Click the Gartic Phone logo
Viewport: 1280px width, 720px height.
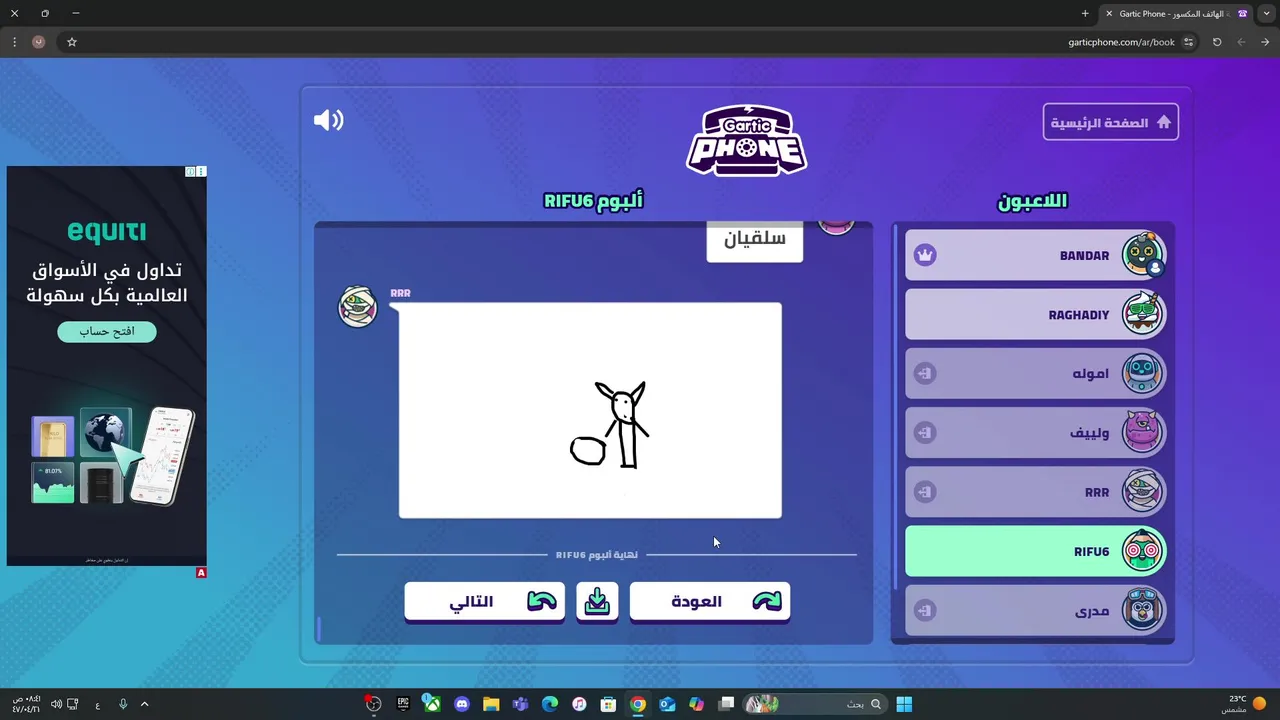pyautogui.click(x=746, y=140)
